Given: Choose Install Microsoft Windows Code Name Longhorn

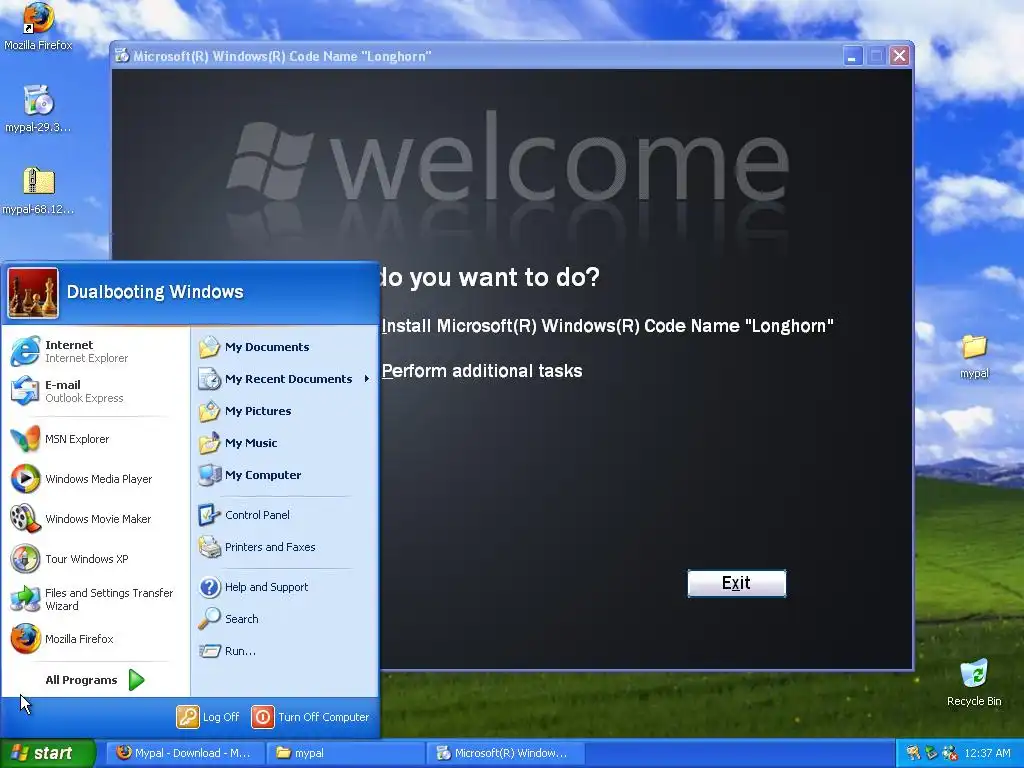Looking at the screenshot, I should pyautogui.click(x=607, y=326).
